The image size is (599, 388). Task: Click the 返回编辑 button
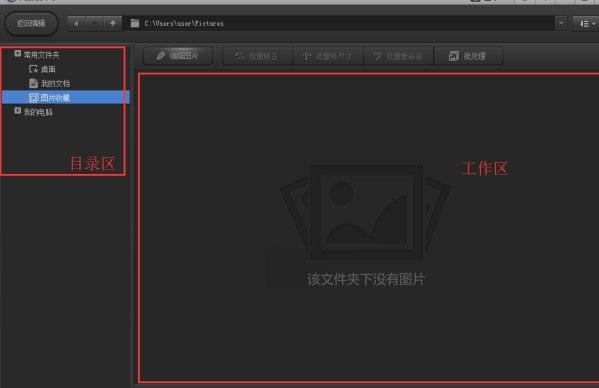click(31, 23)
